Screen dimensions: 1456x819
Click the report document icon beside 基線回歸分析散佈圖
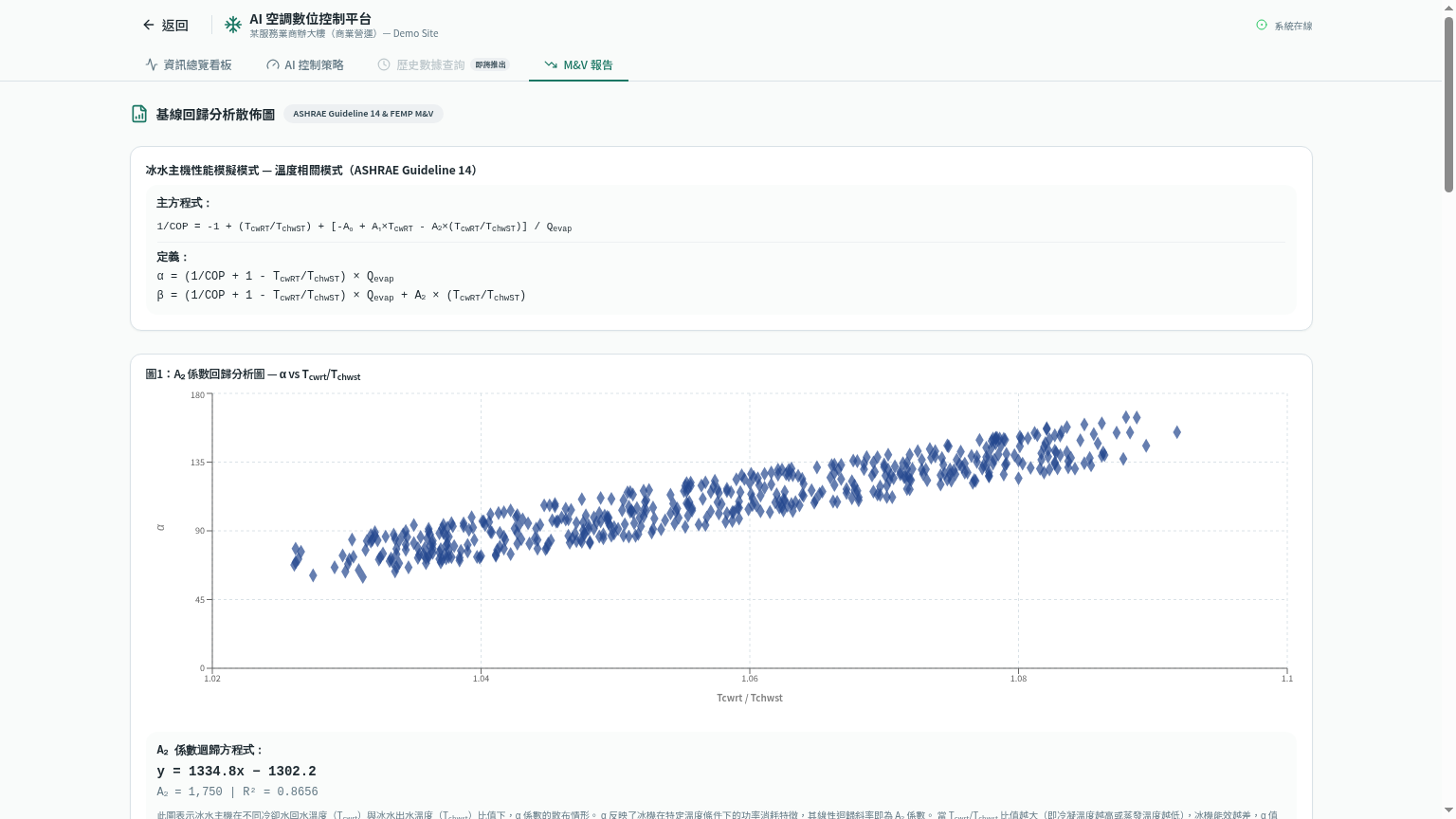pos(139,114)
